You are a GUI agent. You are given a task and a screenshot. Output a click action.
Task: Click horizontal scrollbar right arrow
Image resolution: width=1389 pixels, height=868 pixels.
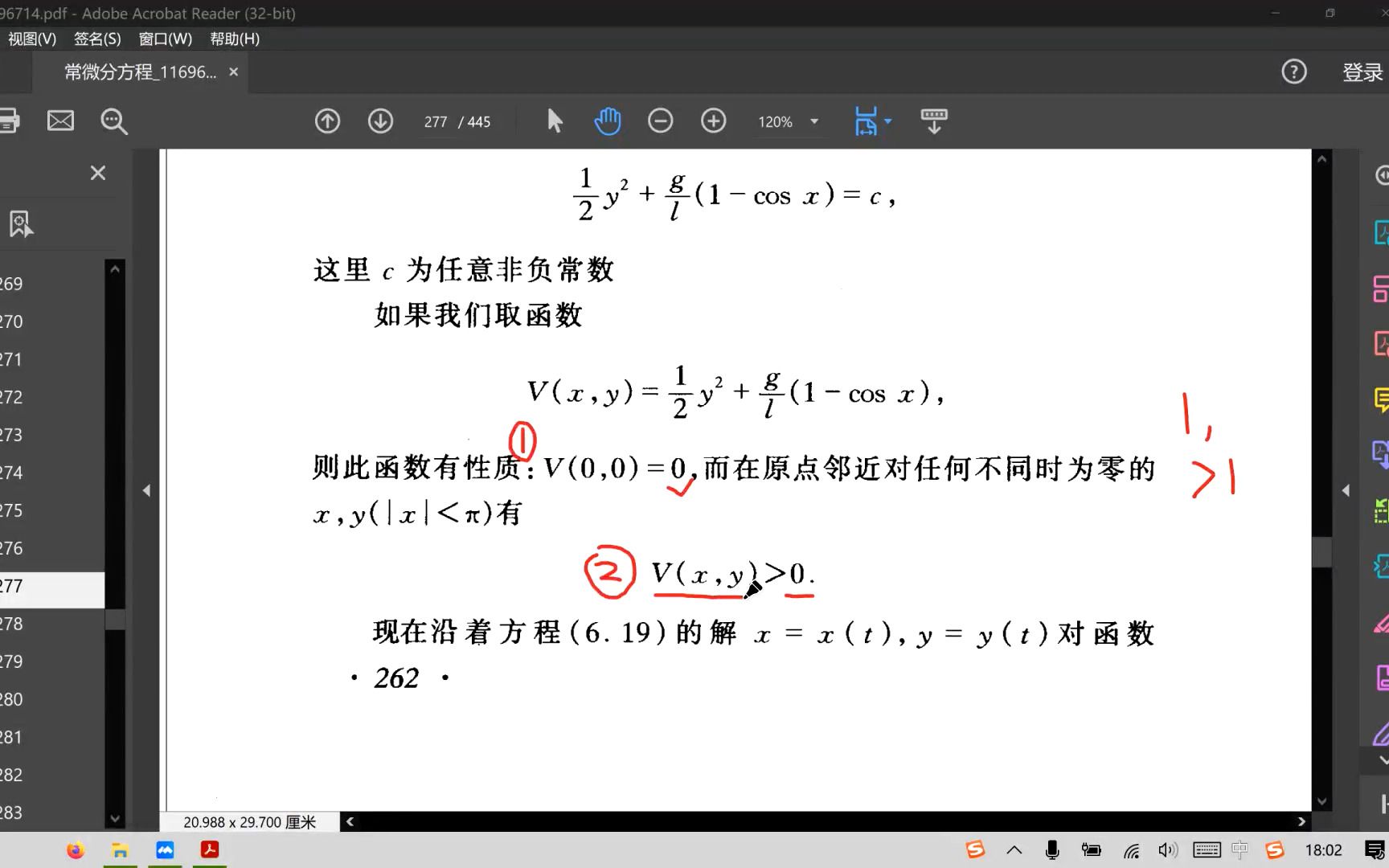pos(1301,821)
